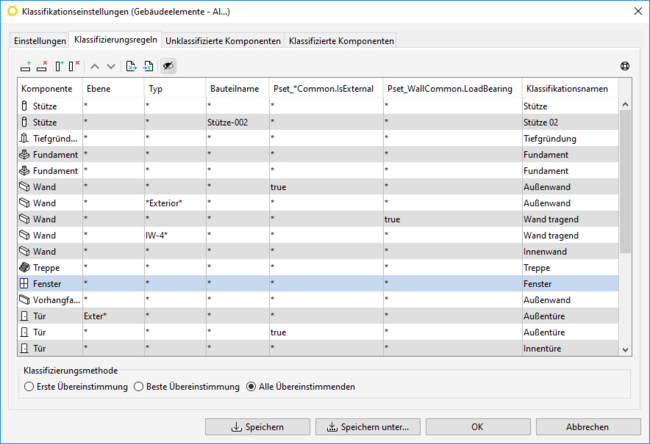Delete the selected rule row
This screenshot has width=650, height=444.
(x=42, y=66)
